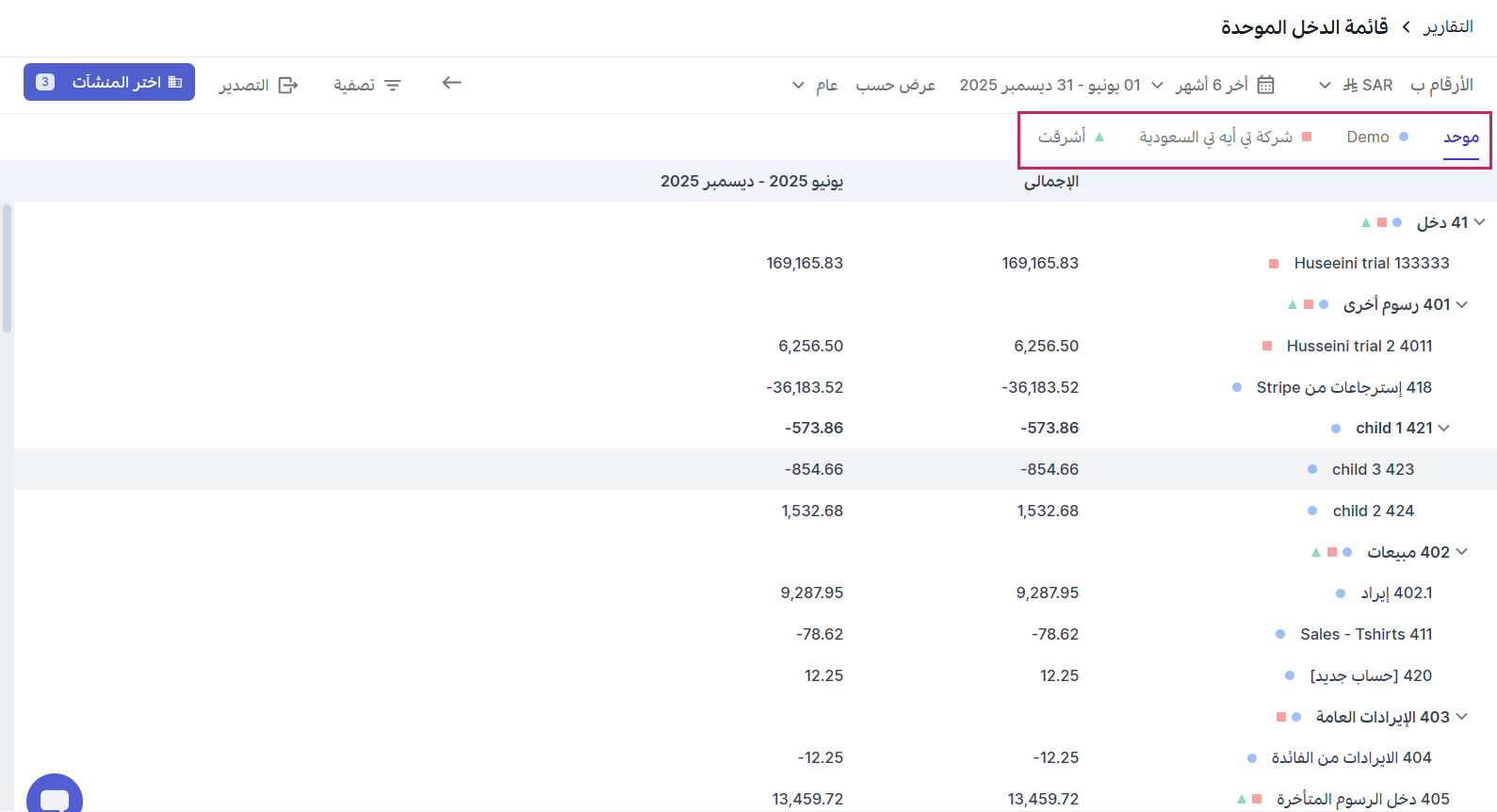The height and width of the screenshot is (812, 1497).
Task: Select the child 2 424 account
Action: click(x=1374, y=511)
